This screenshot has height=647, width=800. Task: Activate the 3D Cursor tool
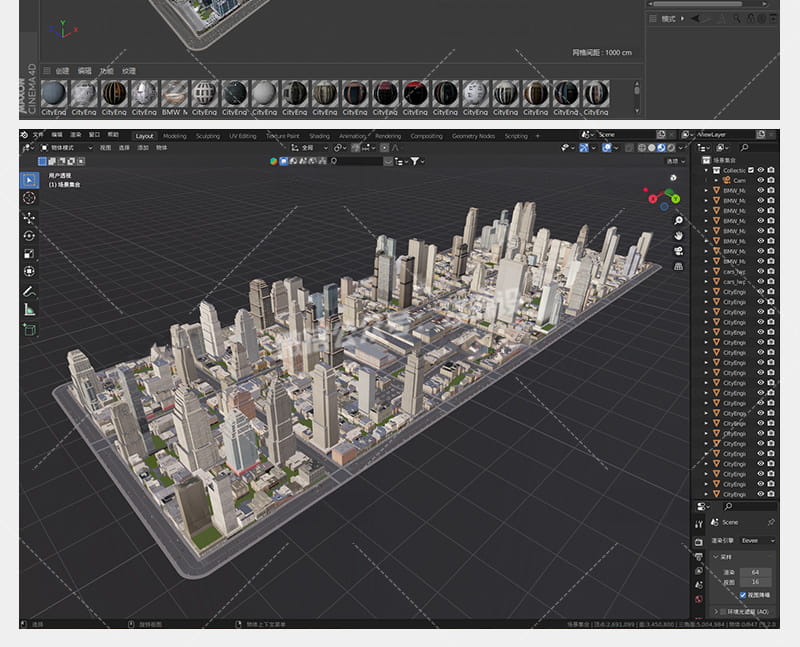click(30, 198)
